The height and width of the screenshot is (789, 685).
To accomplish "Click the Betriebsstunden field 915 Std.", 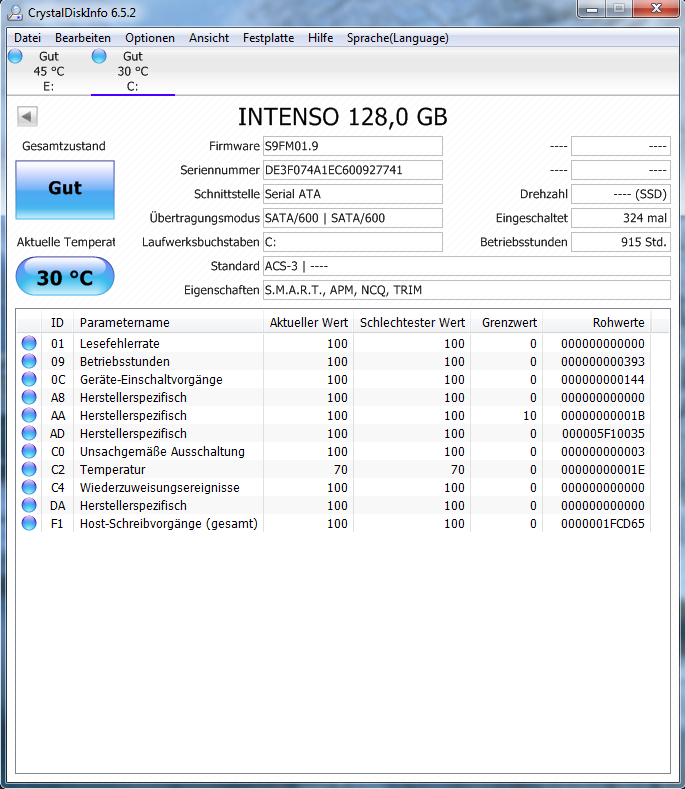I will pos(621,242).
